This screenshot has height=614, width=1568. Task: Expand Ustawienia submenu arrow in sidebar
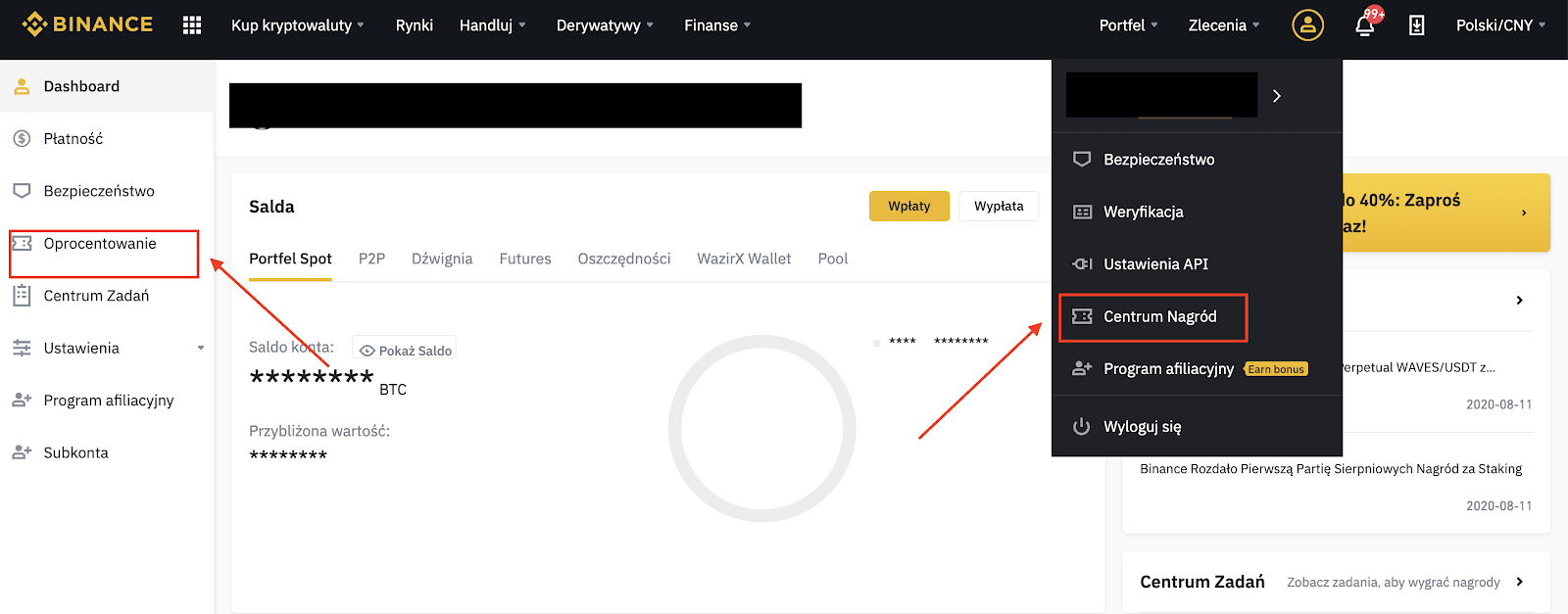pyautogui.click(x=201, y=349)
